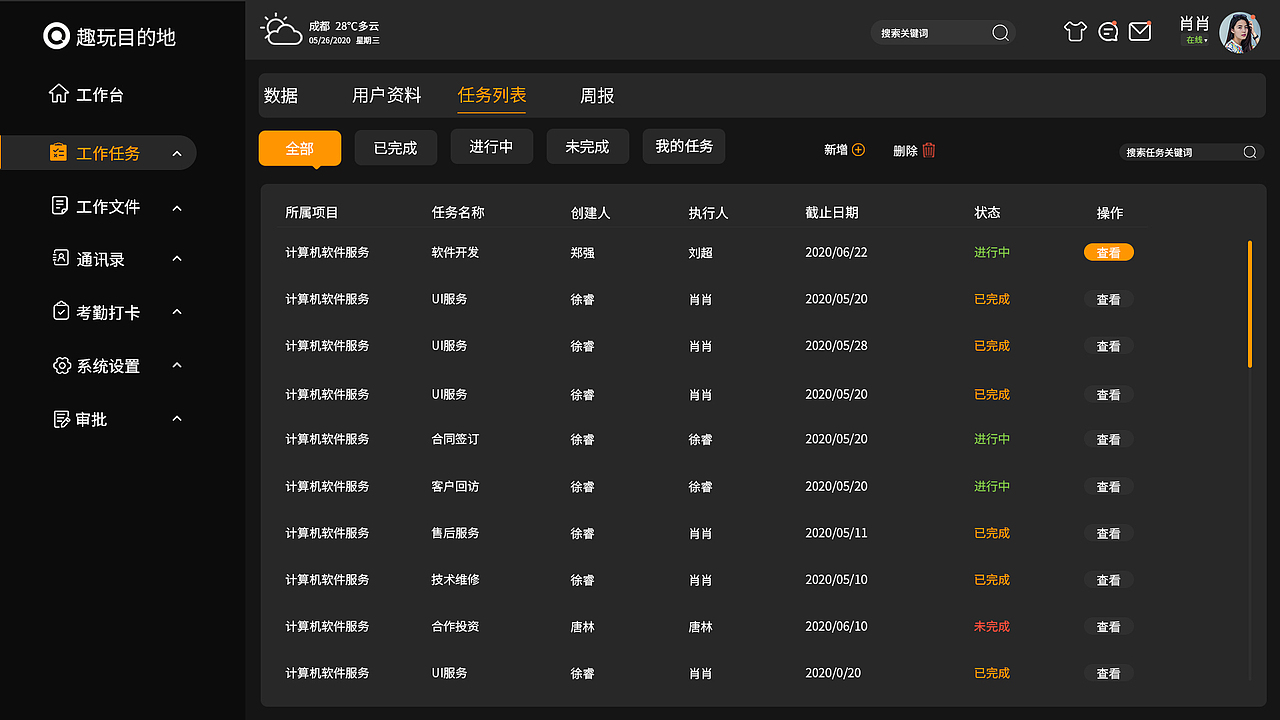Click the clothing/theme icon in top bar

pyautogui.click(x=1074, y=31)
